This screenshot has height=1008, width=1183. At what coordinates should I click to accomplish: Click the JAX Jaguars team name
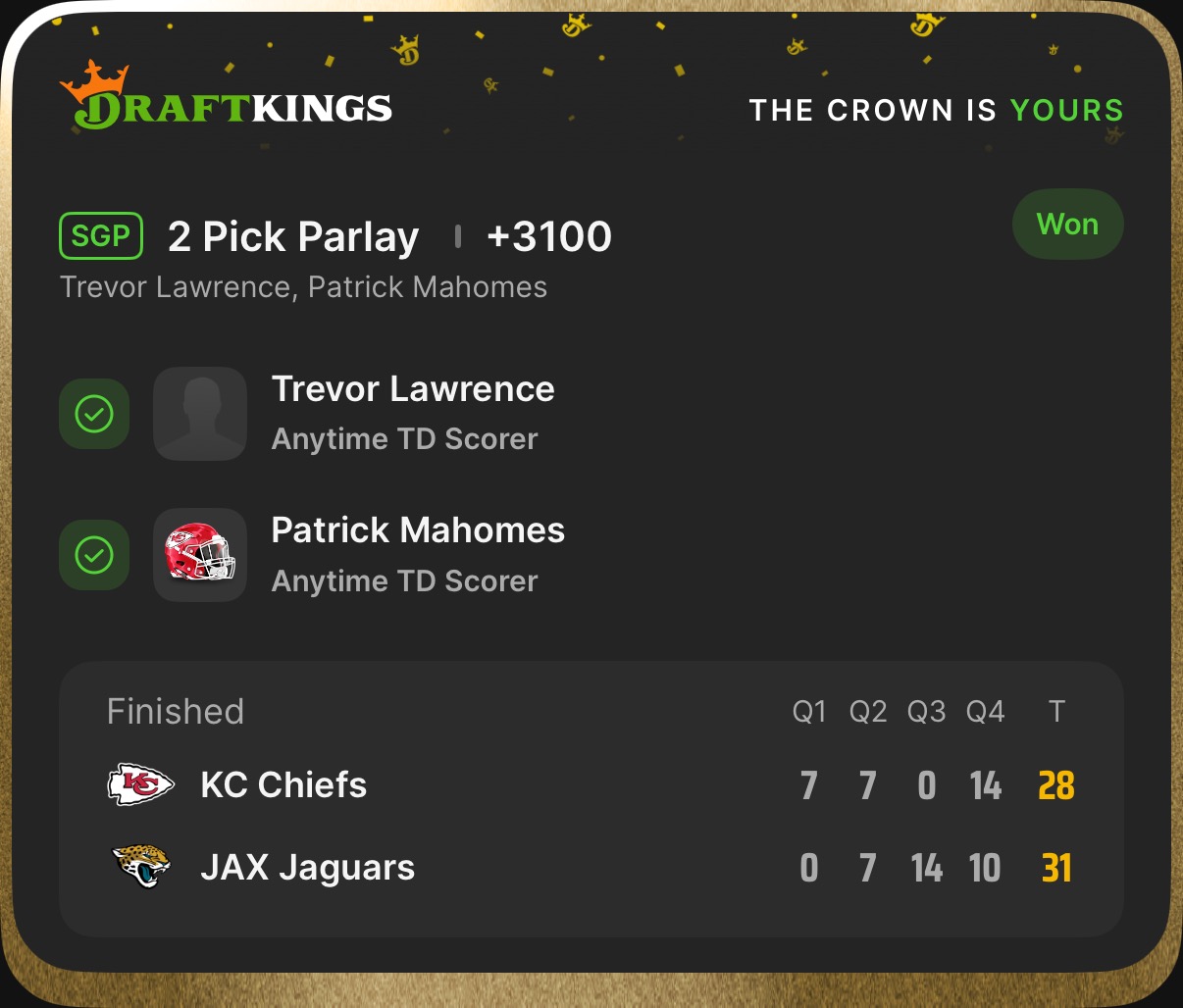click(x=307, y=868)
